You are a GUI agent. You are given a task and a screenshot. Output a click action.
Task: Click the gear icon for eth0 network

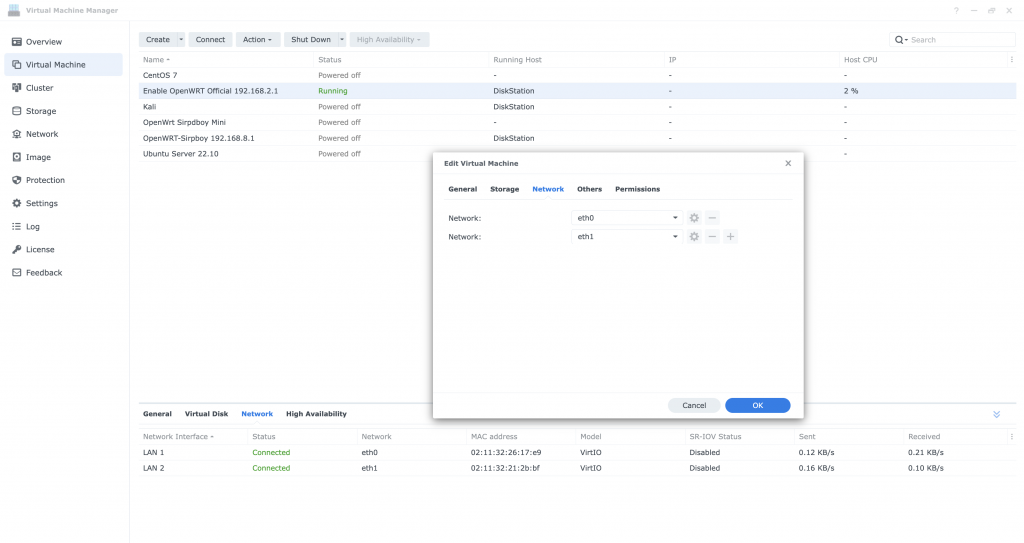694,218
